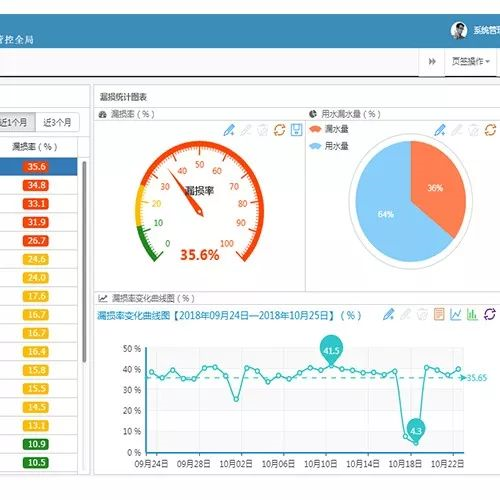This screenshot has height=500, width=500.
Task: Toggle the 用水量 legend series
Action: (x=329, y=146)
